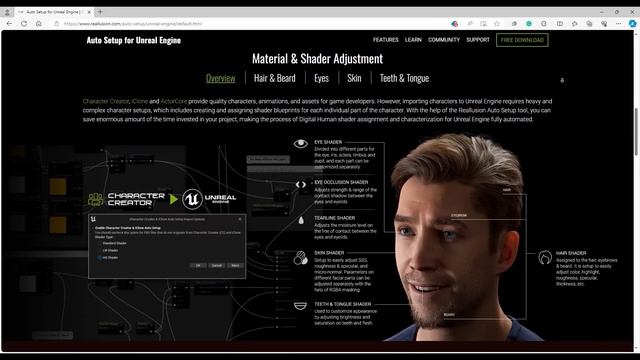Click the EYE SHADER label text
Viewport: 640px width, 360px height.
328,142
